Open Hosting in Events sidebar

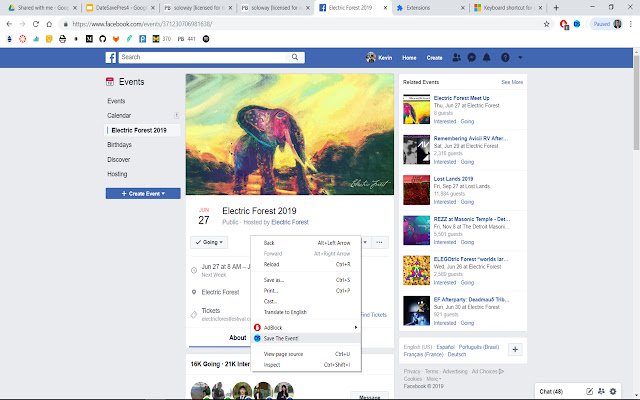pyautogui.click(x=117, y=174)
